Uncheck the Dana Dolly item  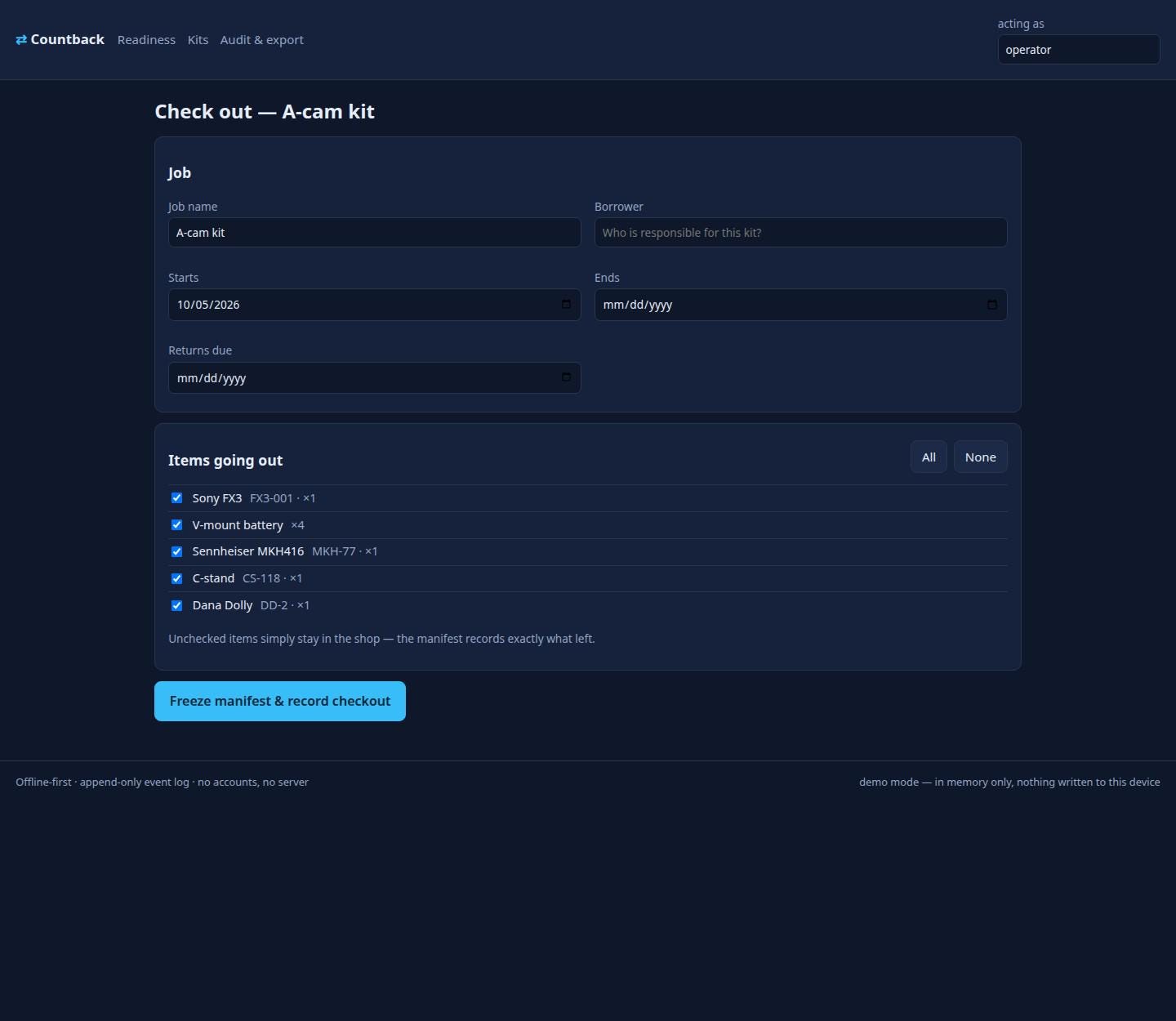tap(176, 606)
